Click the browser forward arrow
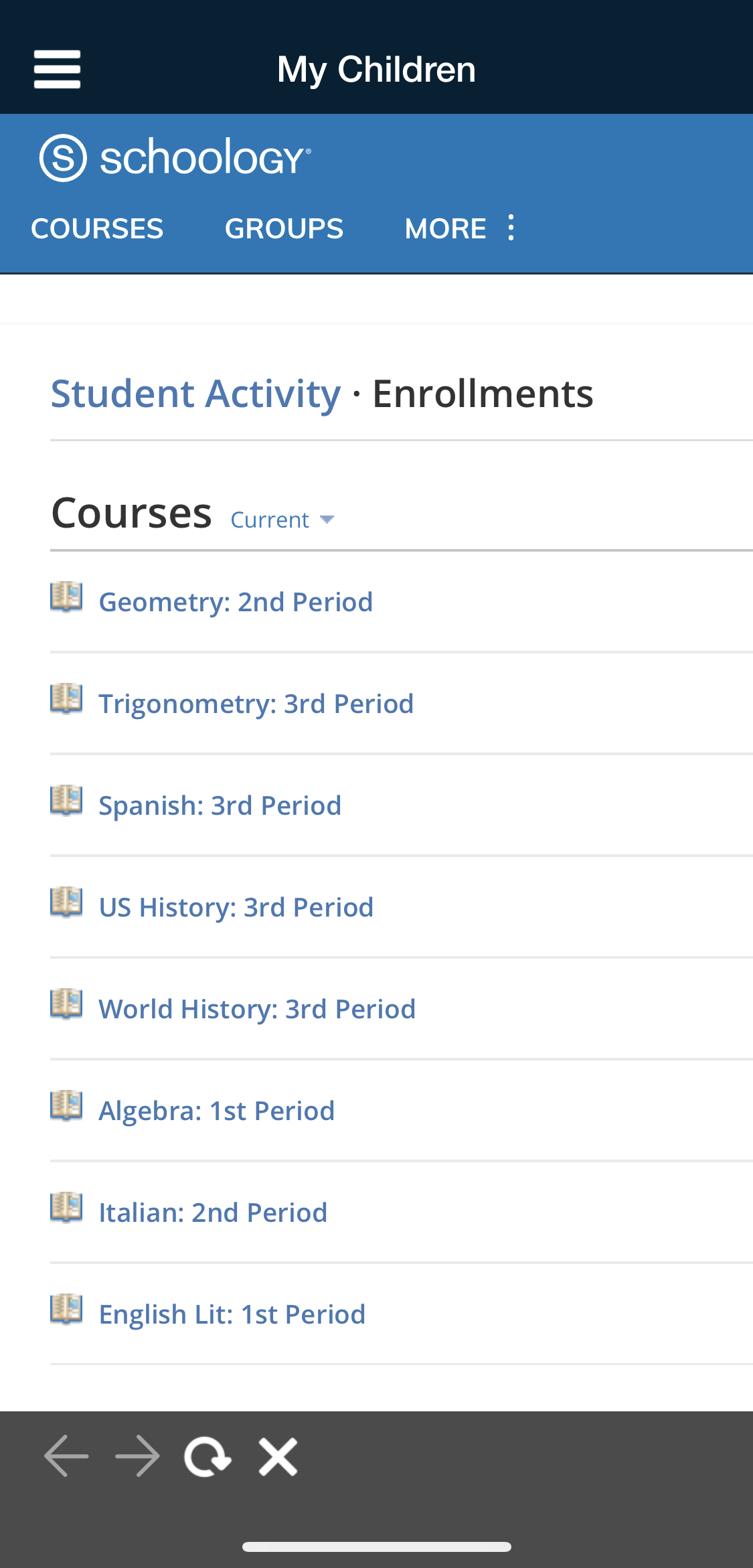 click(137, 1456)
